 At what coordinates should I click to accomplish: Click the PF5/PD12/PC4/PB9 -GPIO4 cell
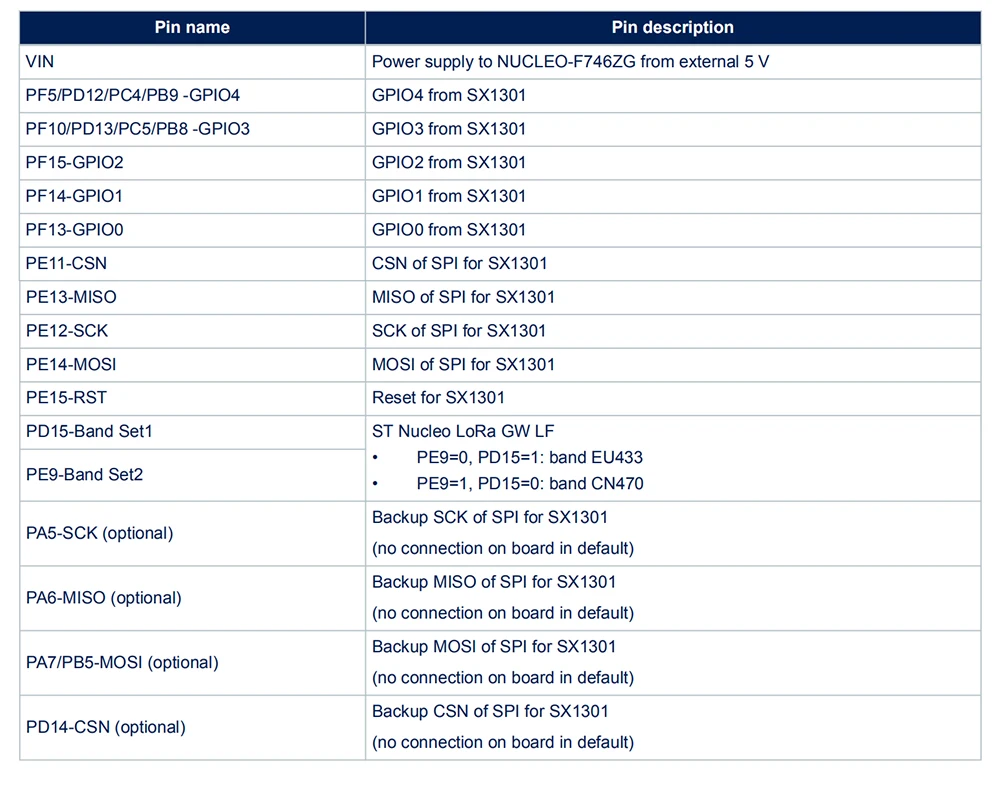point(133,95)
